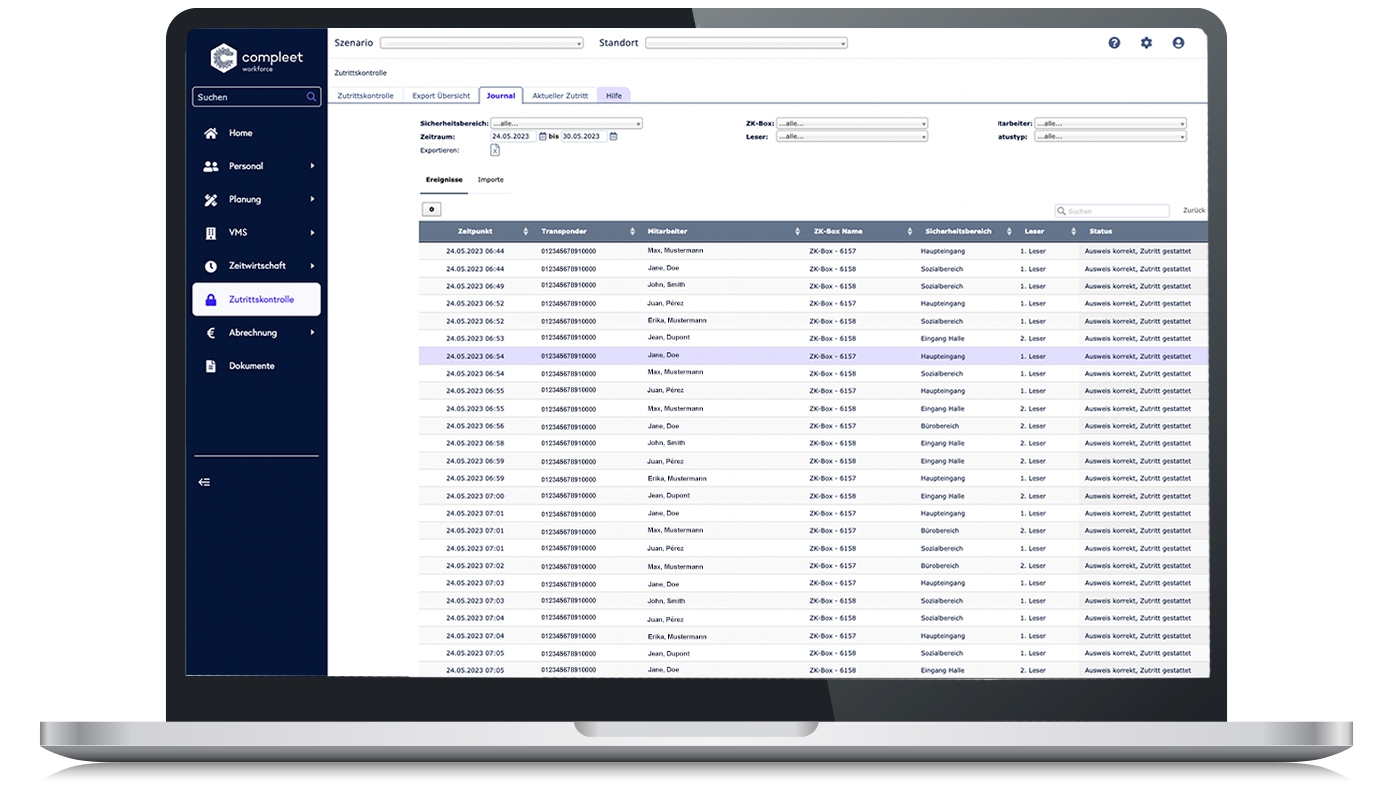Switch to the Importe sub-tab

click(x=491, y=180)
